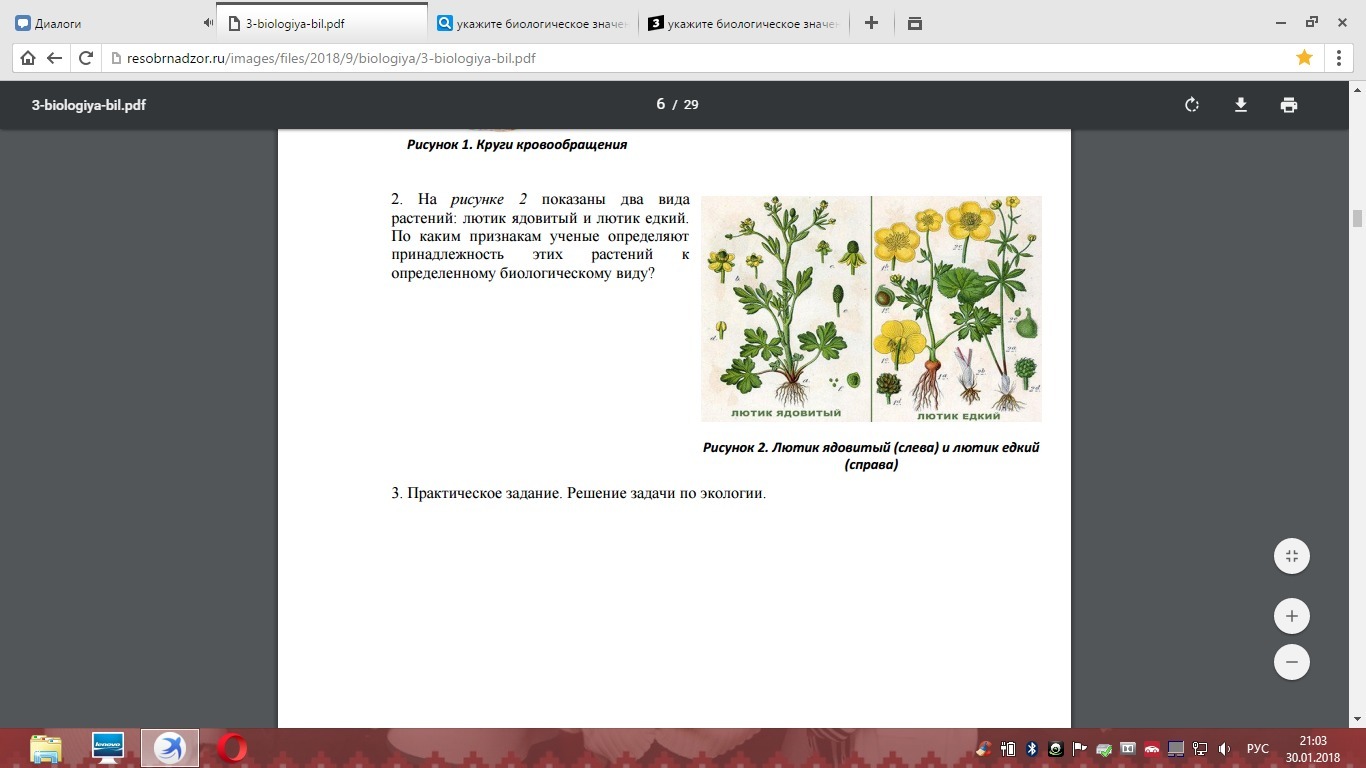Open Opera browser from the taskbar
This screenshot has height=768, width=1366.
[232, 748]
